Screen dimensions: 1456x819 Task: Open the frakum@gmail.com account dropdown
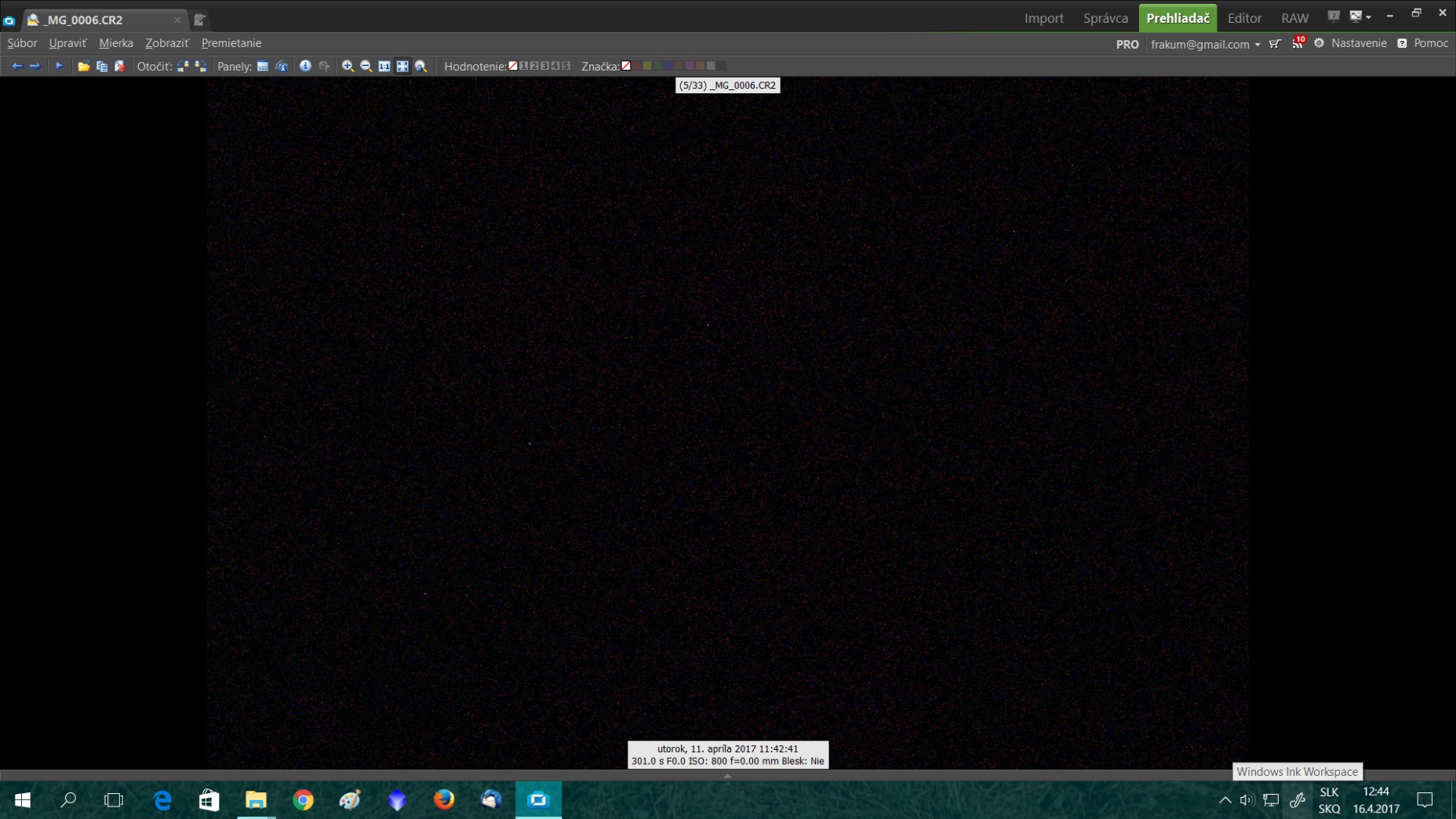(1205, 44)
